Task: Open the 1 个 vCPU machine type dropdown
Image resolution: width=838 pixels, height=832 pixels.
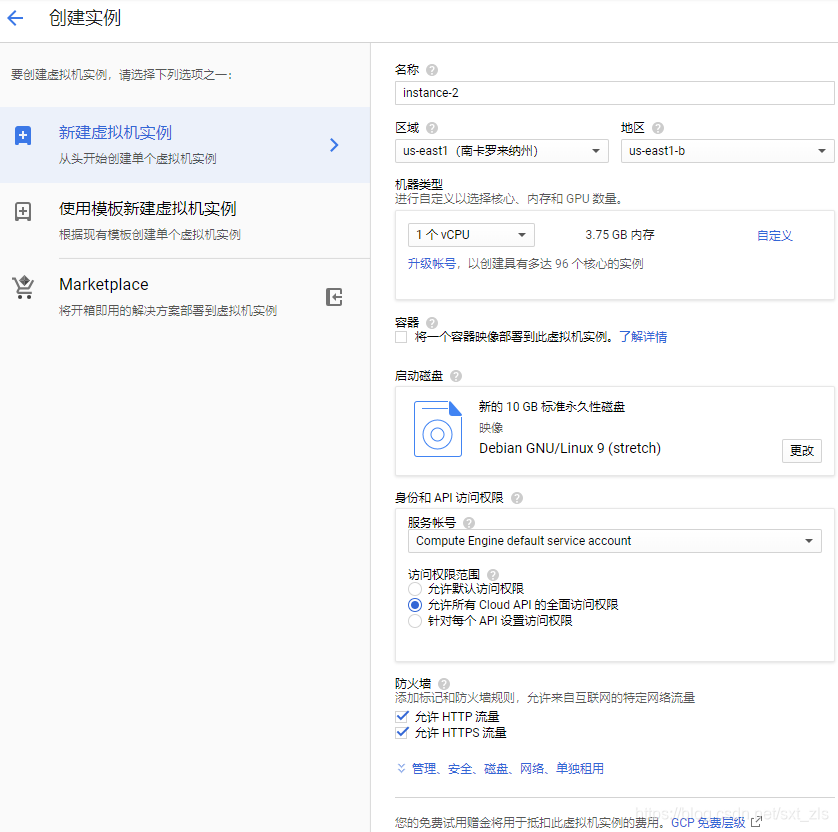Action: [x=471, y=235]
